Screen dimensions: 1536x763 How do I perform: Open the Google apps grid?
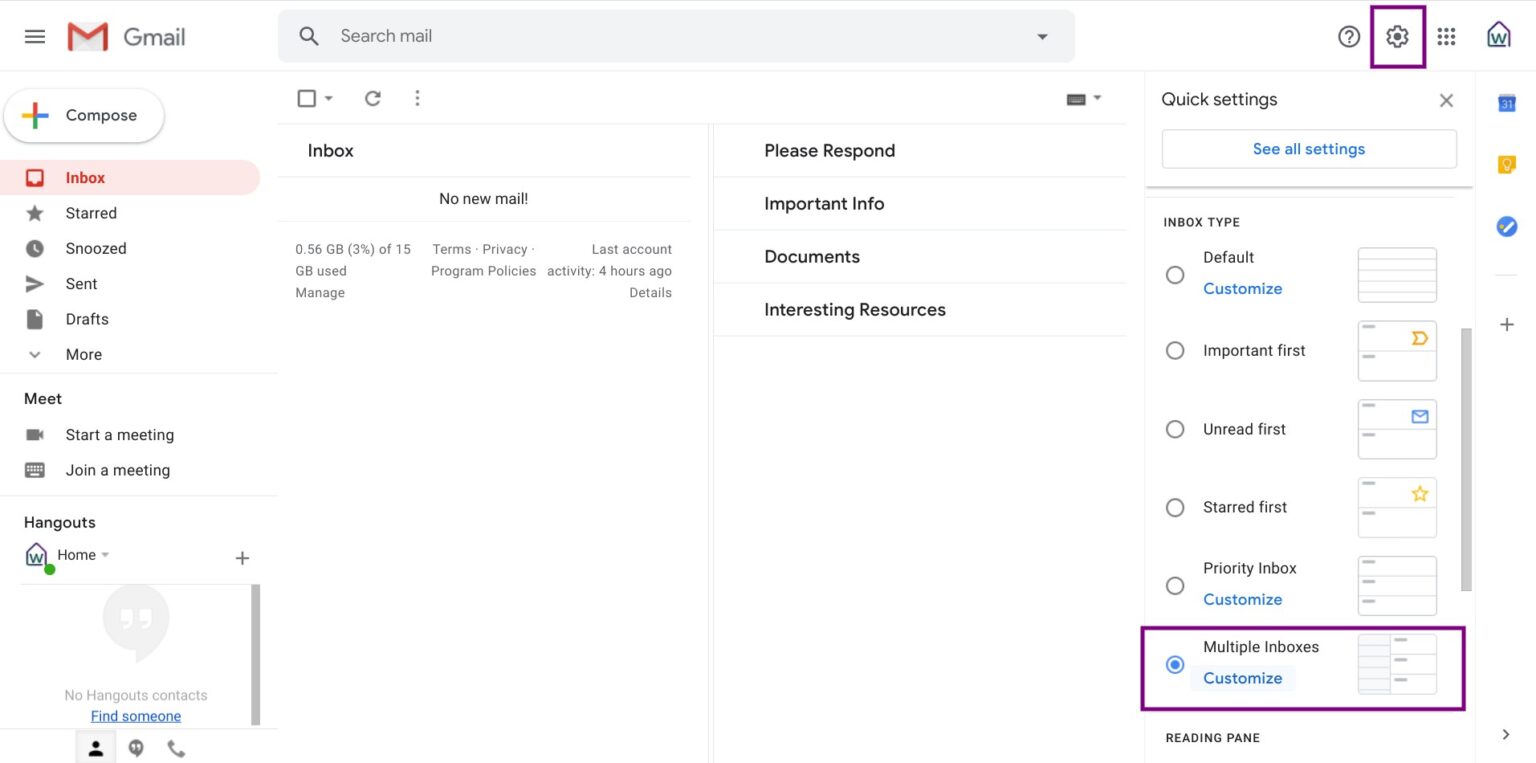(x=1446, y=36)
